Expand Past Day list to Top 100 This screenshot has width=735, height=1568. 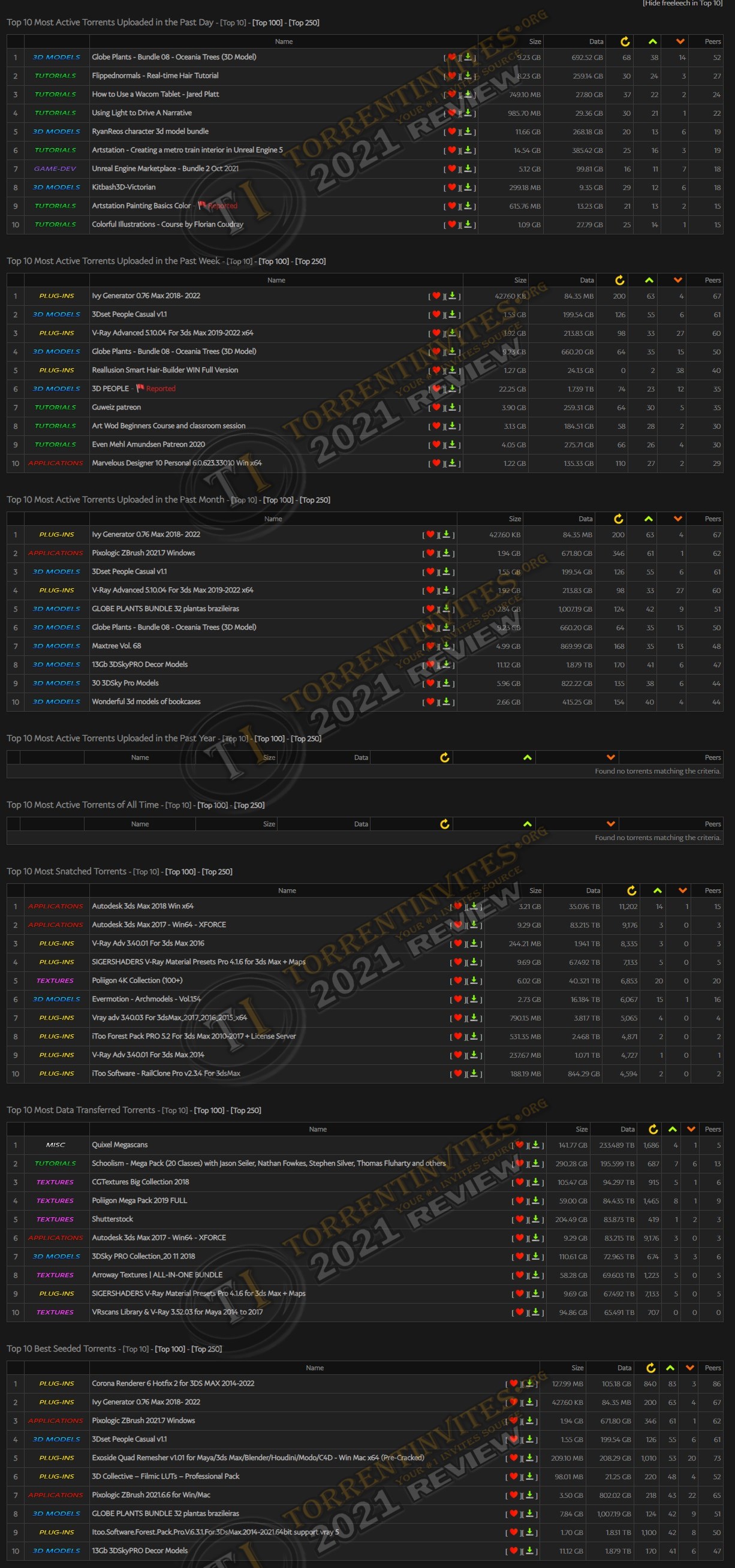(267, 23)
